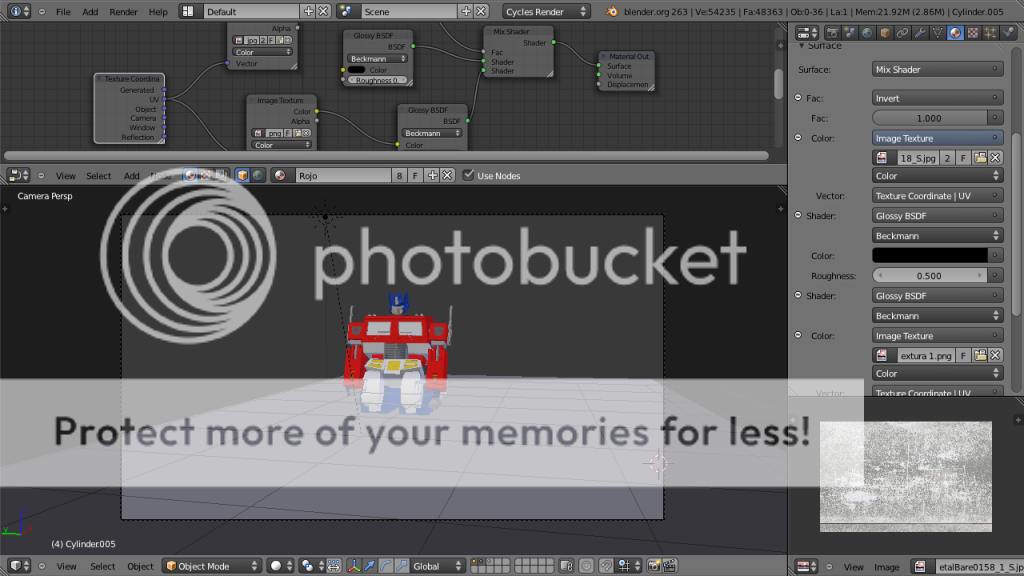Select the texture nodes tree type
1024x576 pixels.
206,175
